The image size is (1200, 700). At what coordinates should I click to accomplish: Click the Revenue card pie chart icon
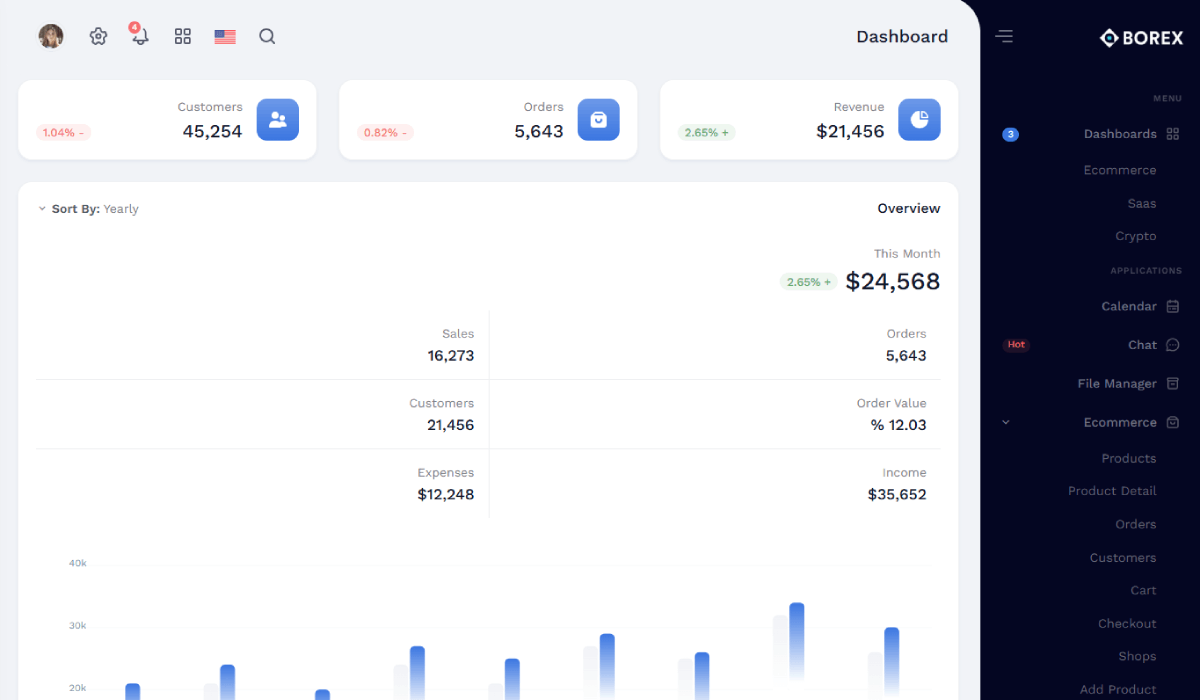(x=919, y=120)
